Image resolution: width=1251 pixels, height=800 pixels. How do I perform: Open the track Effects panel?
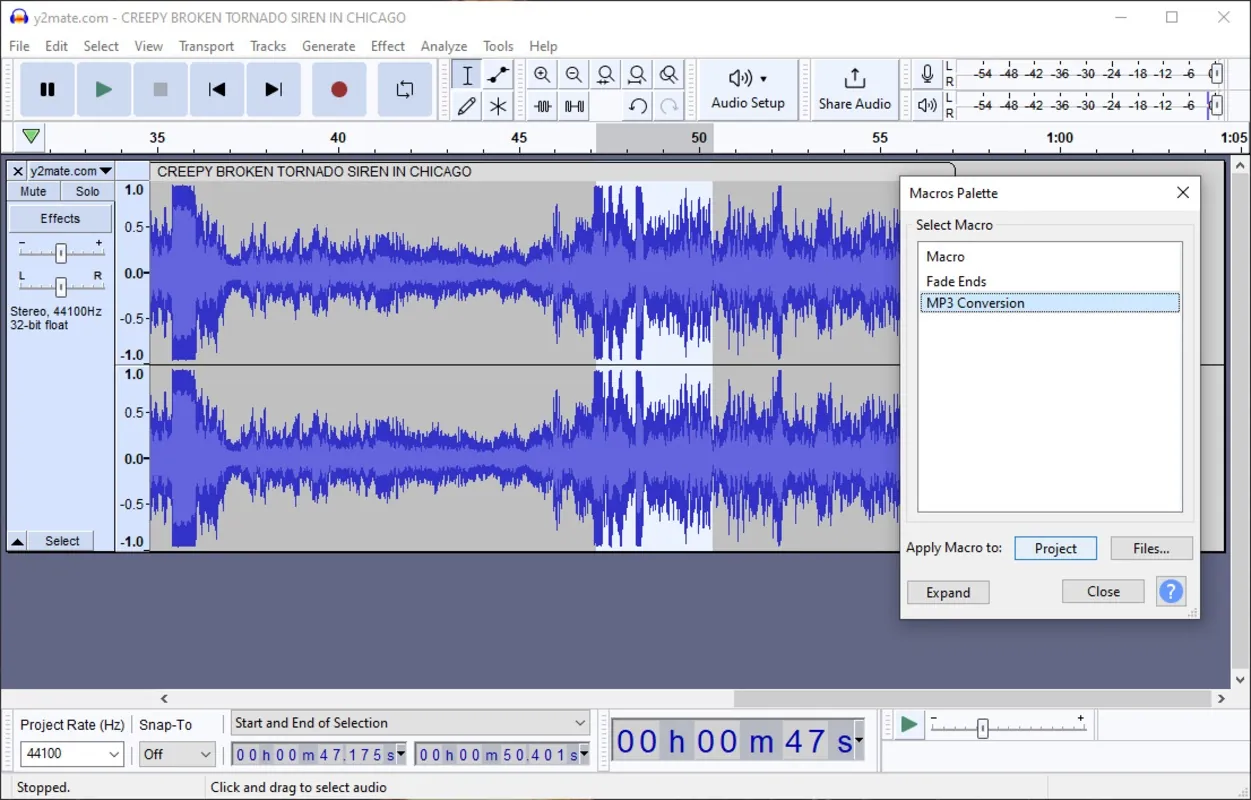pos(60,218)
